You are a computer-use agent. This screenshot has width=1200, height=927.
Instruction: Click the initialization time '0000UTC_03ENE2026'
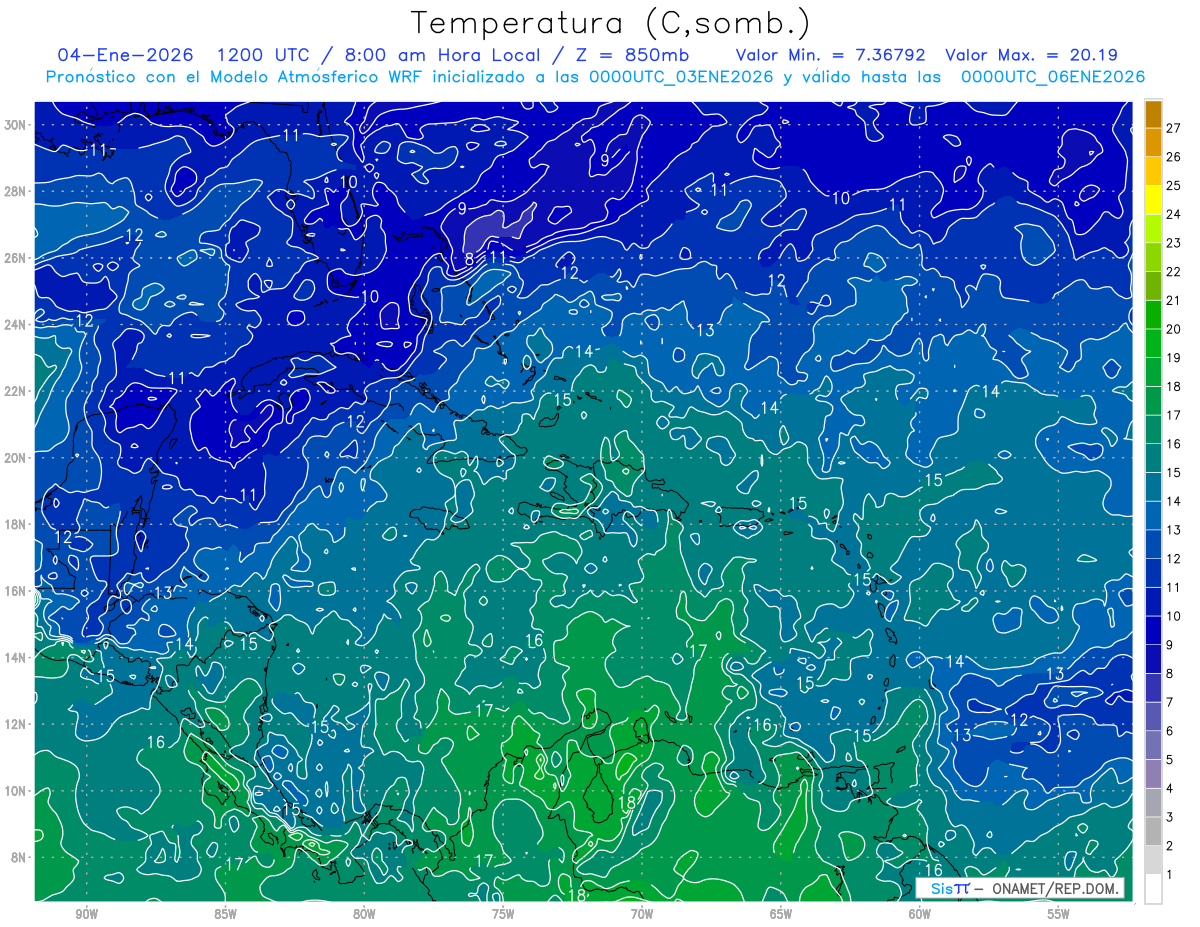pyautogui.click(x=681, y=77)
